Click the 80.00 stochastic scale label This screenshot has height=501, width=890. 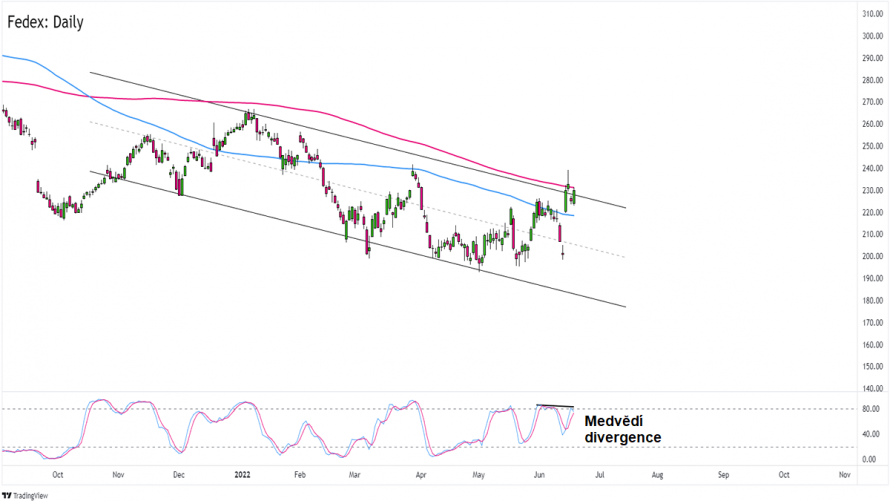870,409
